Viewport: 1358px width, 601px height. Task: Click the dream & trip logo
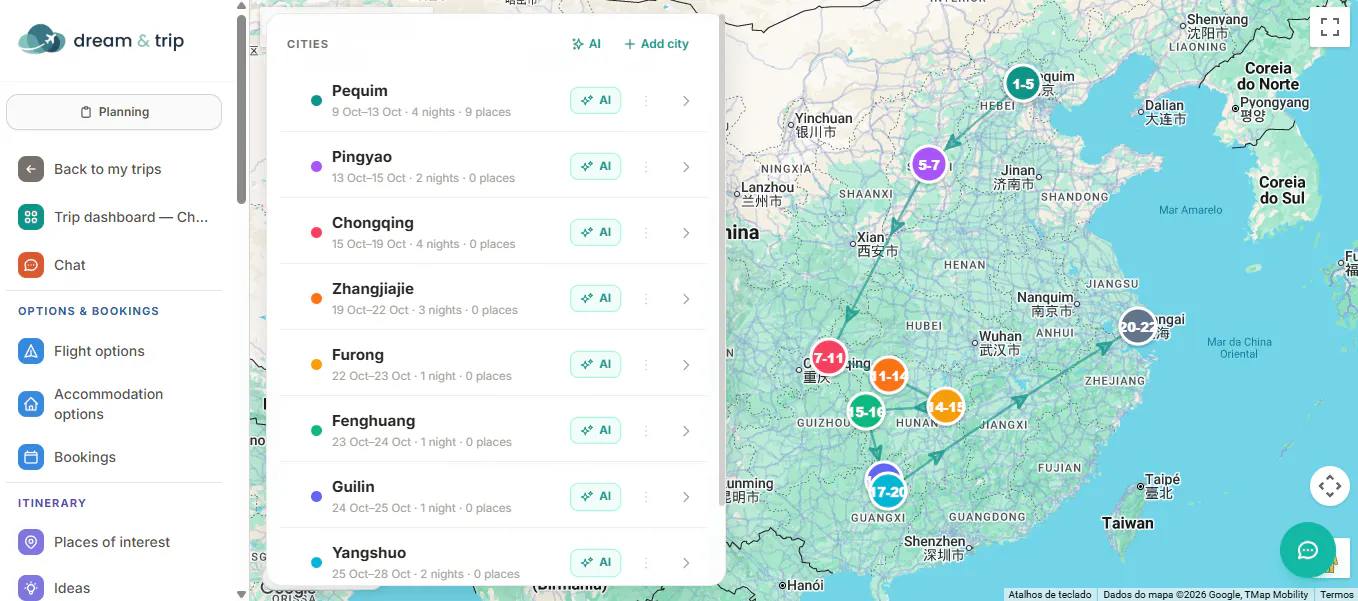[101, 40]
